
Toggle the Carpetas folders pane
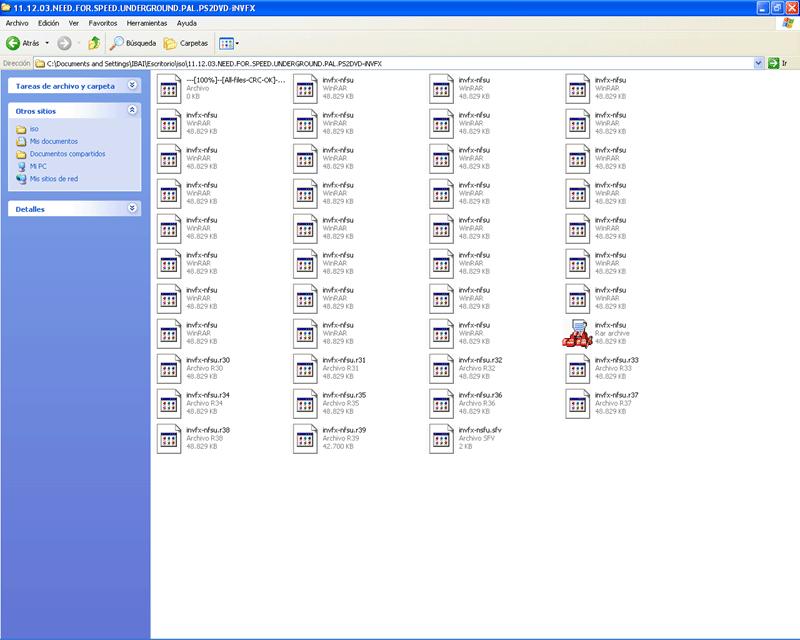[186, 43]
